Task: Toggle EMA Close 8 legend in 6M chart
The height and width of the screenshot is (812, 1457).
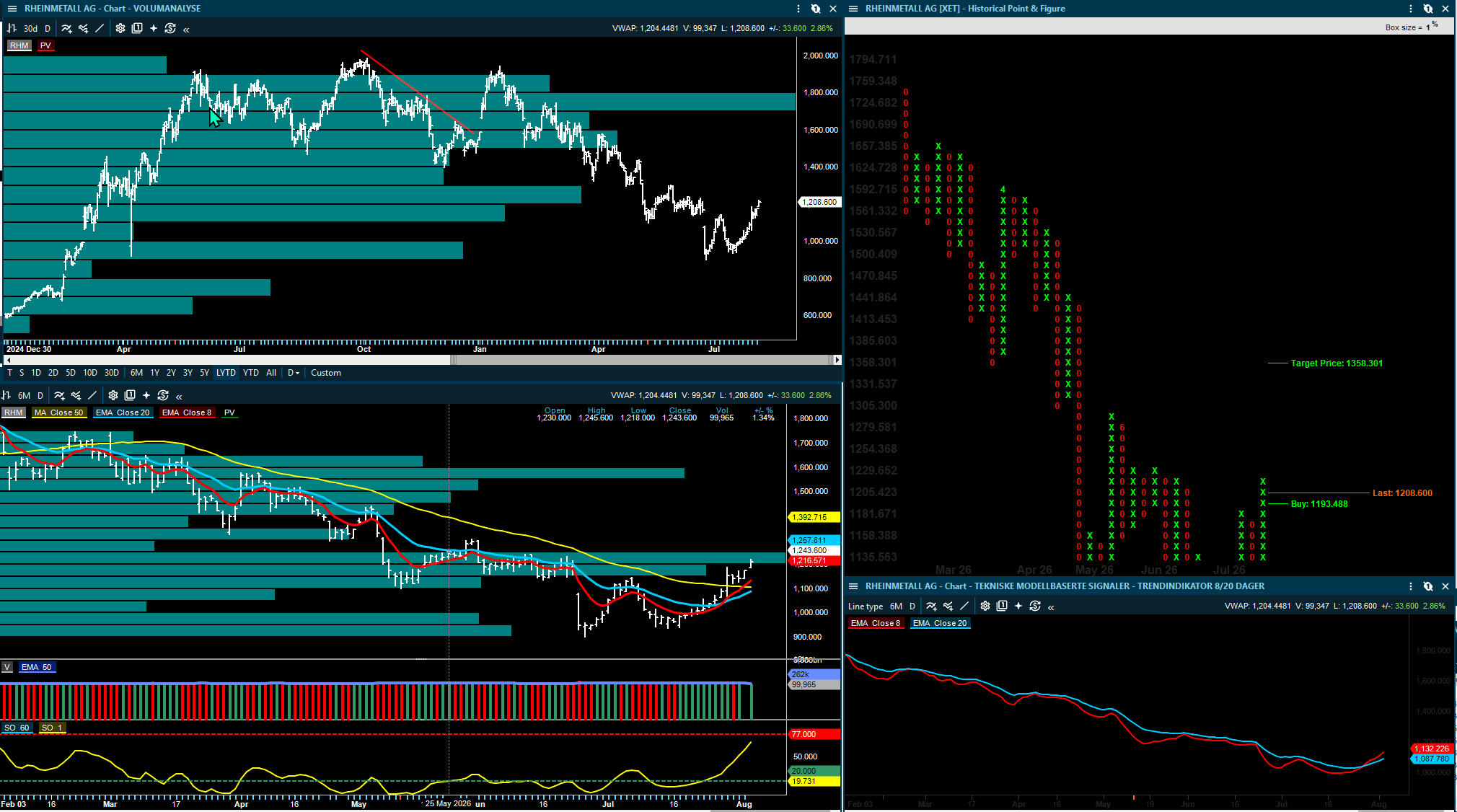Action: [x=187, y=412]
